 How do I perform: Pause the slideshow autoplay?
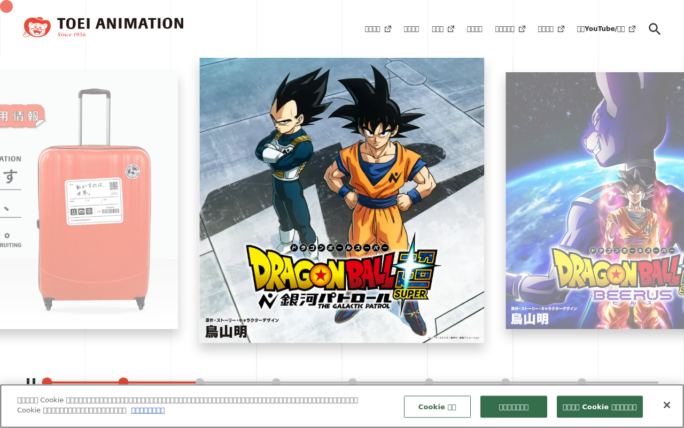click(x=31, y=381)
